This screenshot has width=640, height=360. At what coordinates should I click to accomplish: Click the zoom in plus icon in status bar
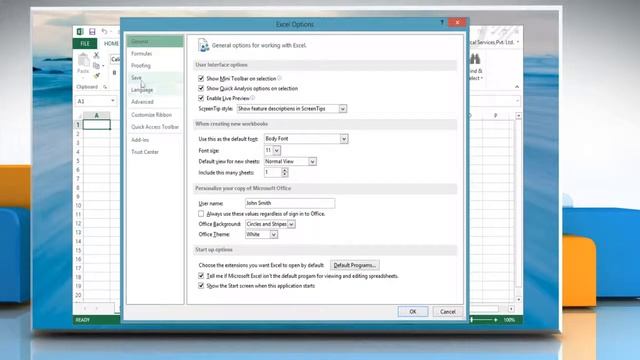(x=496, y=320)
